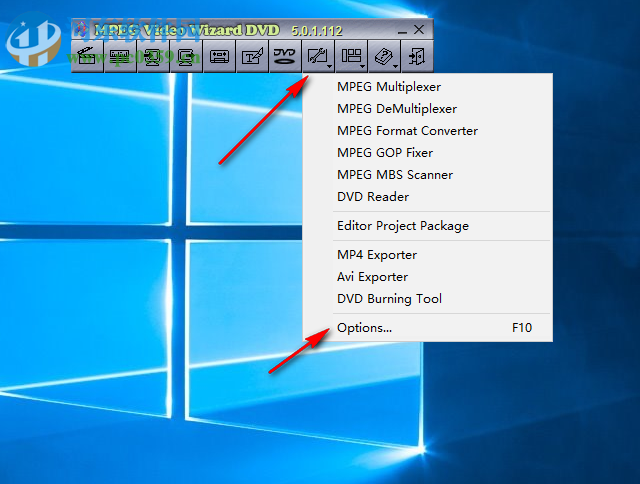Choose MPEG DeMultiplexer menu entry
Screen dimensions: 640x484
point(427,109)
